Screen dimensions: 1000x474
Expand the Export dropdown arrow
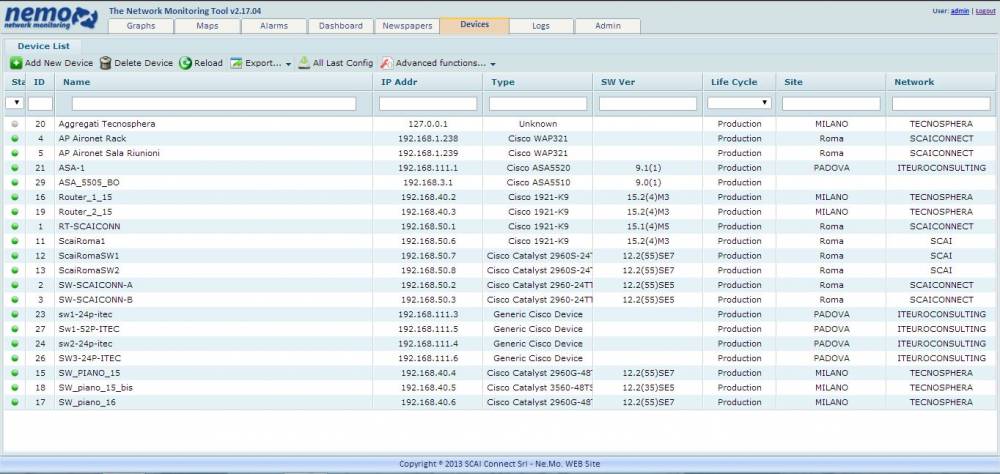click(288, 64)
